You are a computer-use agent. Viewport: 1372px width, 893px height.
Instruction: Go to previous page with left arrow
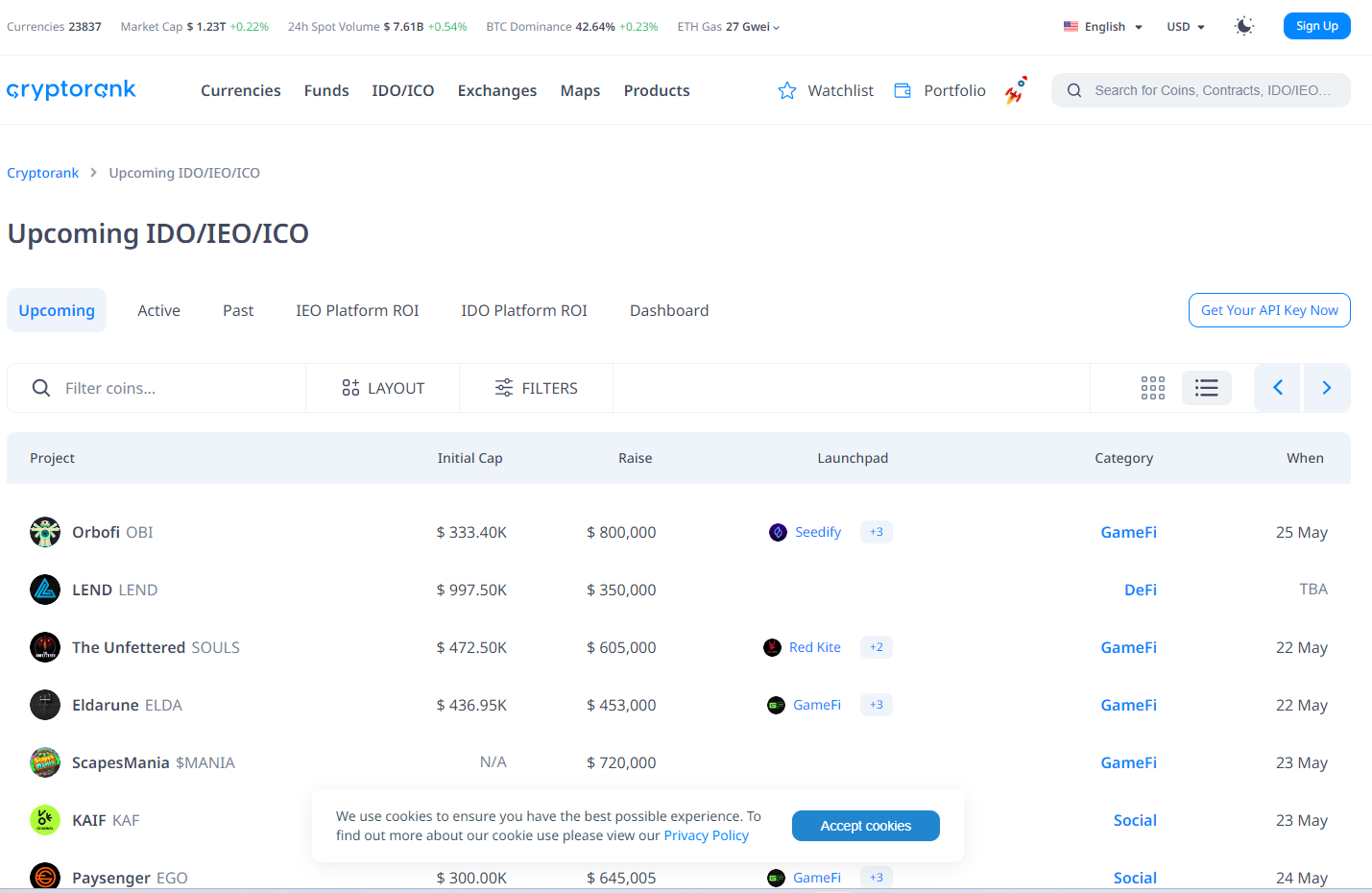[x=1278, y=388]
